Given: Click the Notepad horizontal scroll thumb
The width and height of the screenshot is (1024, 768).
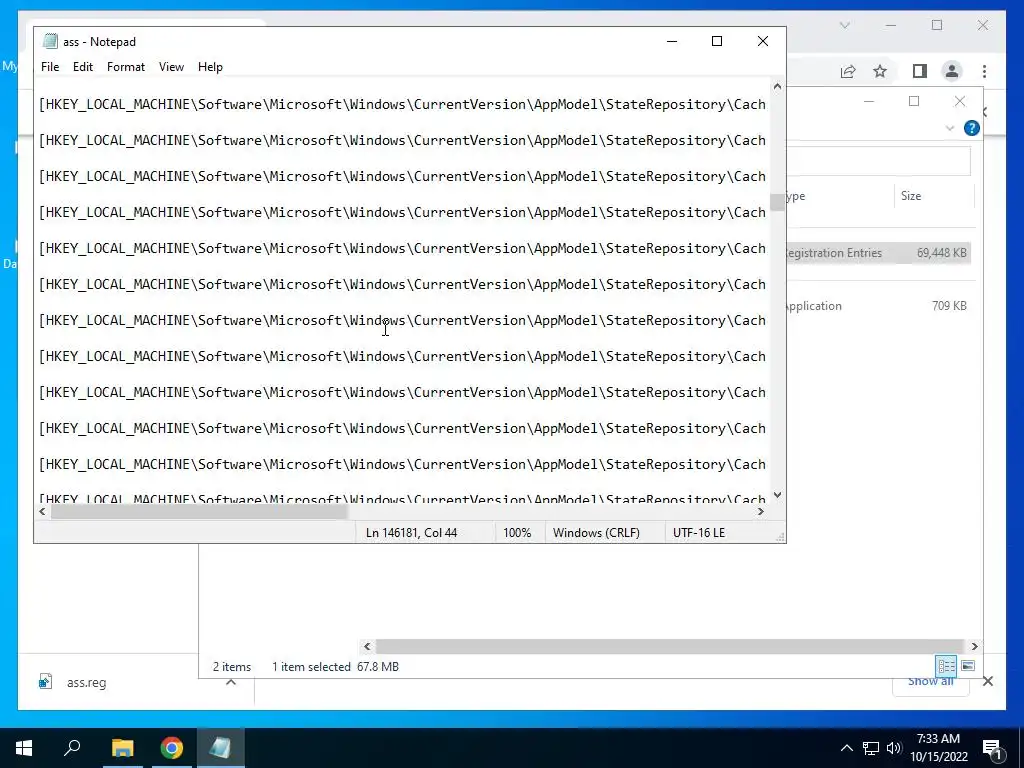Looking at the screenshot, I should 199,512.
